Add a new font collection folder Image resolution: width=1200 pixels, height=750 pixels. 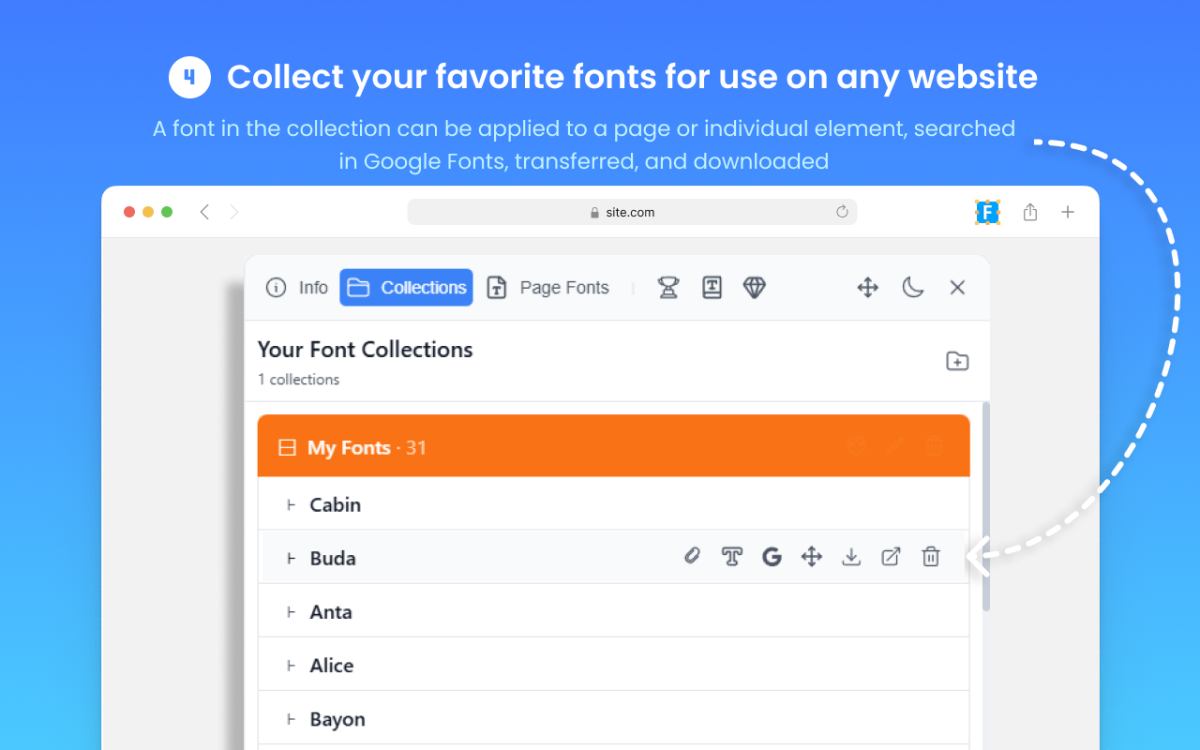(x=957, y=361)
